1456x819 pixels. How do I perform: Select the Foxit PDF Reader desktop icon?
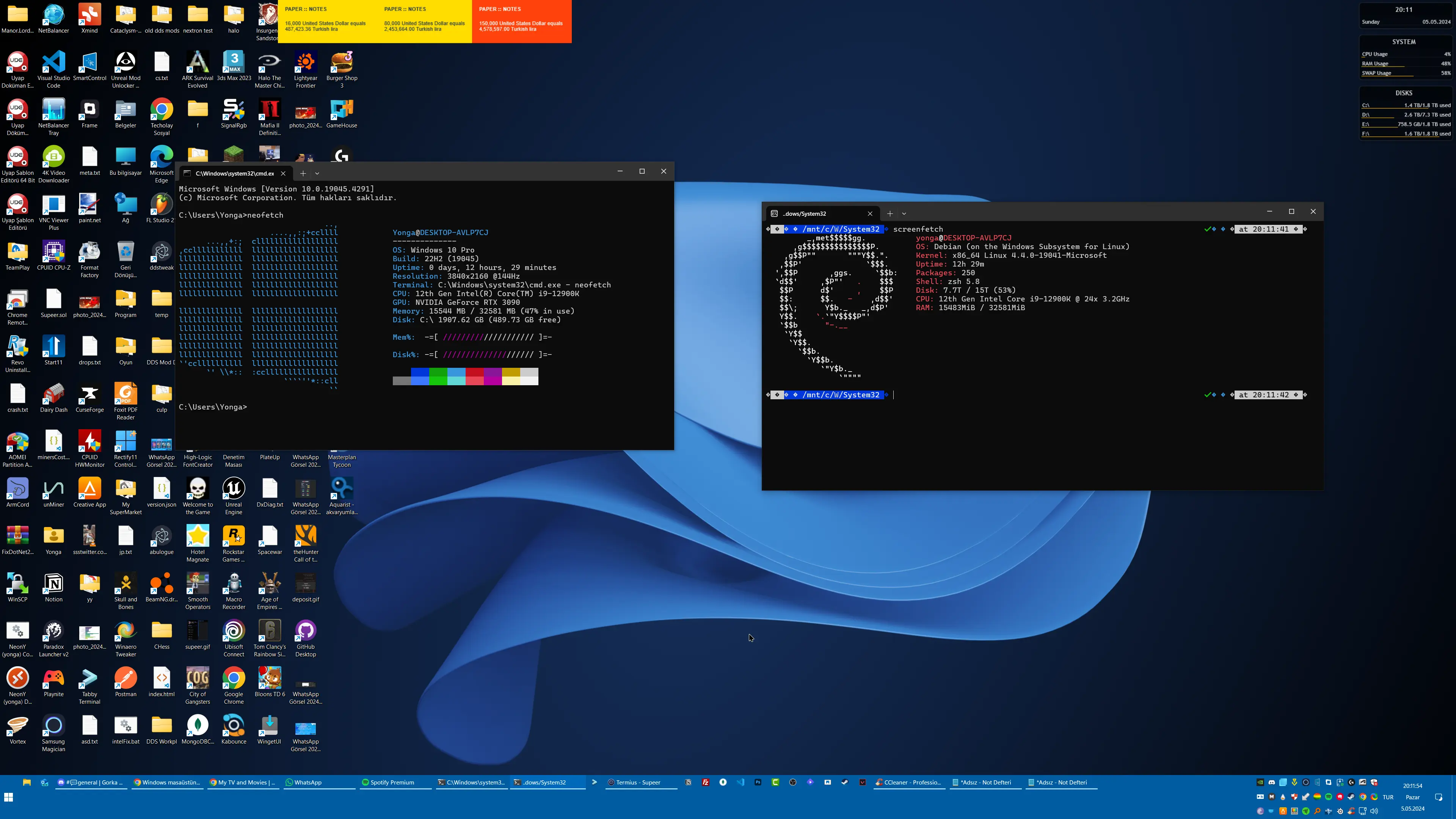pyautogui.click(x=126, y=401)
